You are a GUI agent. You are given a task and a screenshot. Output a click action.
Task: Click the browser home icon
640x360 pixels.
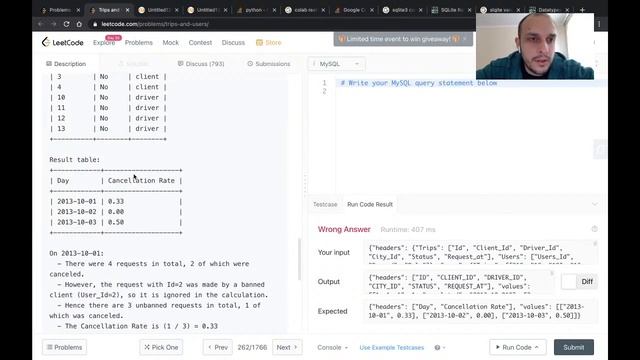coord(79,24)
